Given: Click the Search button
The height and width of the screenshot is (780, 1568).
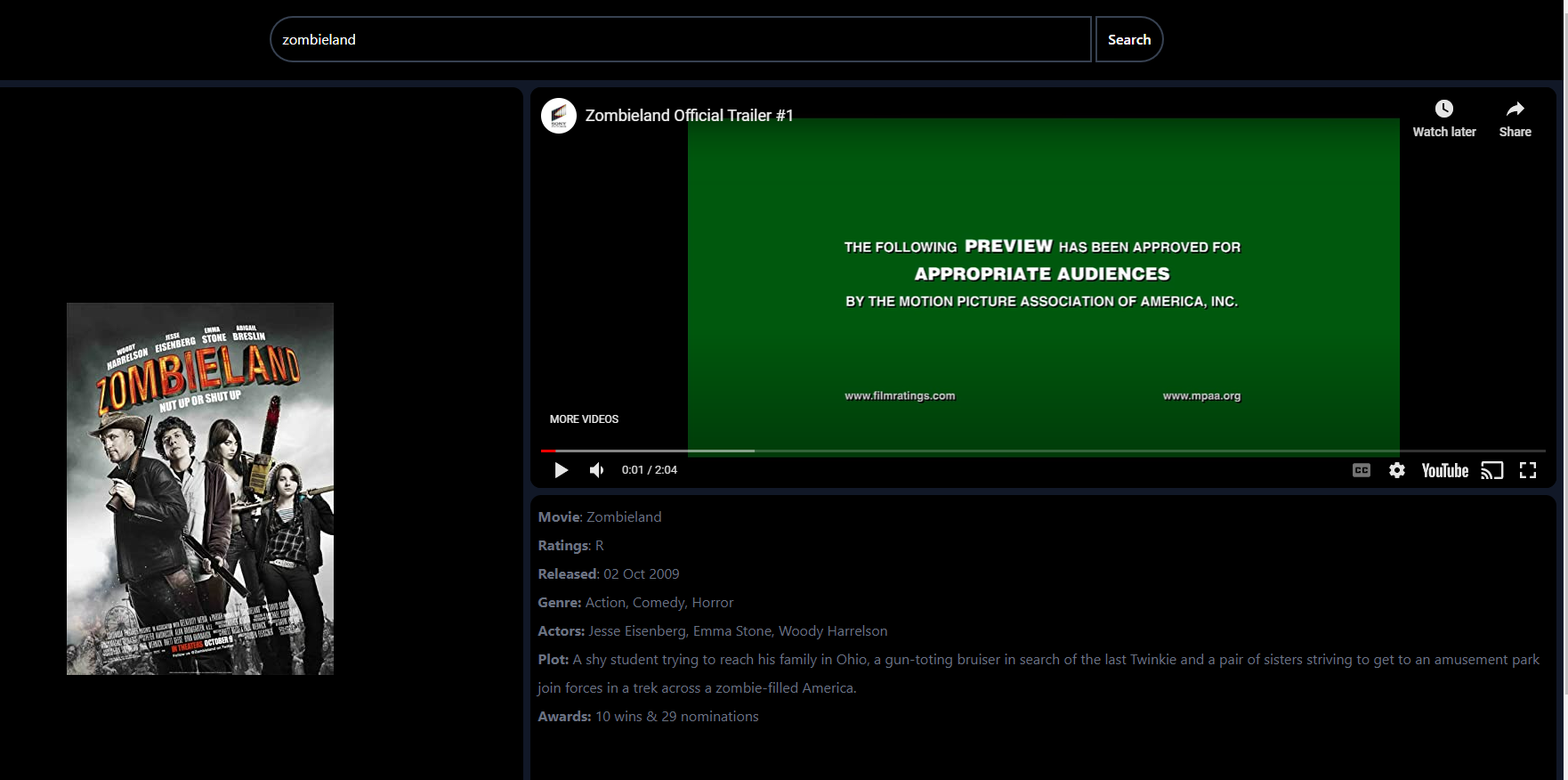Looking at the screenshot, I should [x=1128, y=39].
